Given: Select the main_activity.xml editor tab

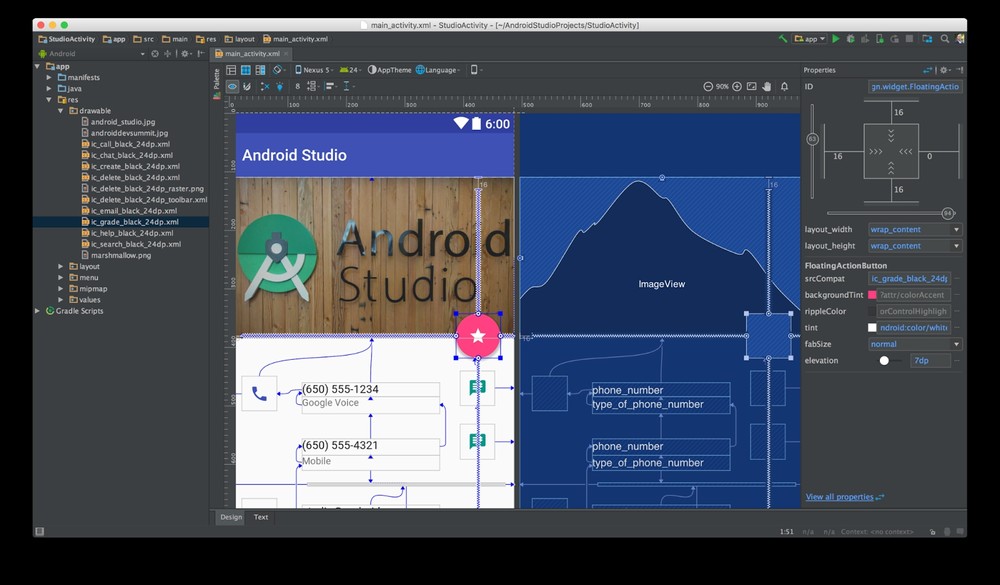Looking at the screenshot, I should (x=250, y=53).
